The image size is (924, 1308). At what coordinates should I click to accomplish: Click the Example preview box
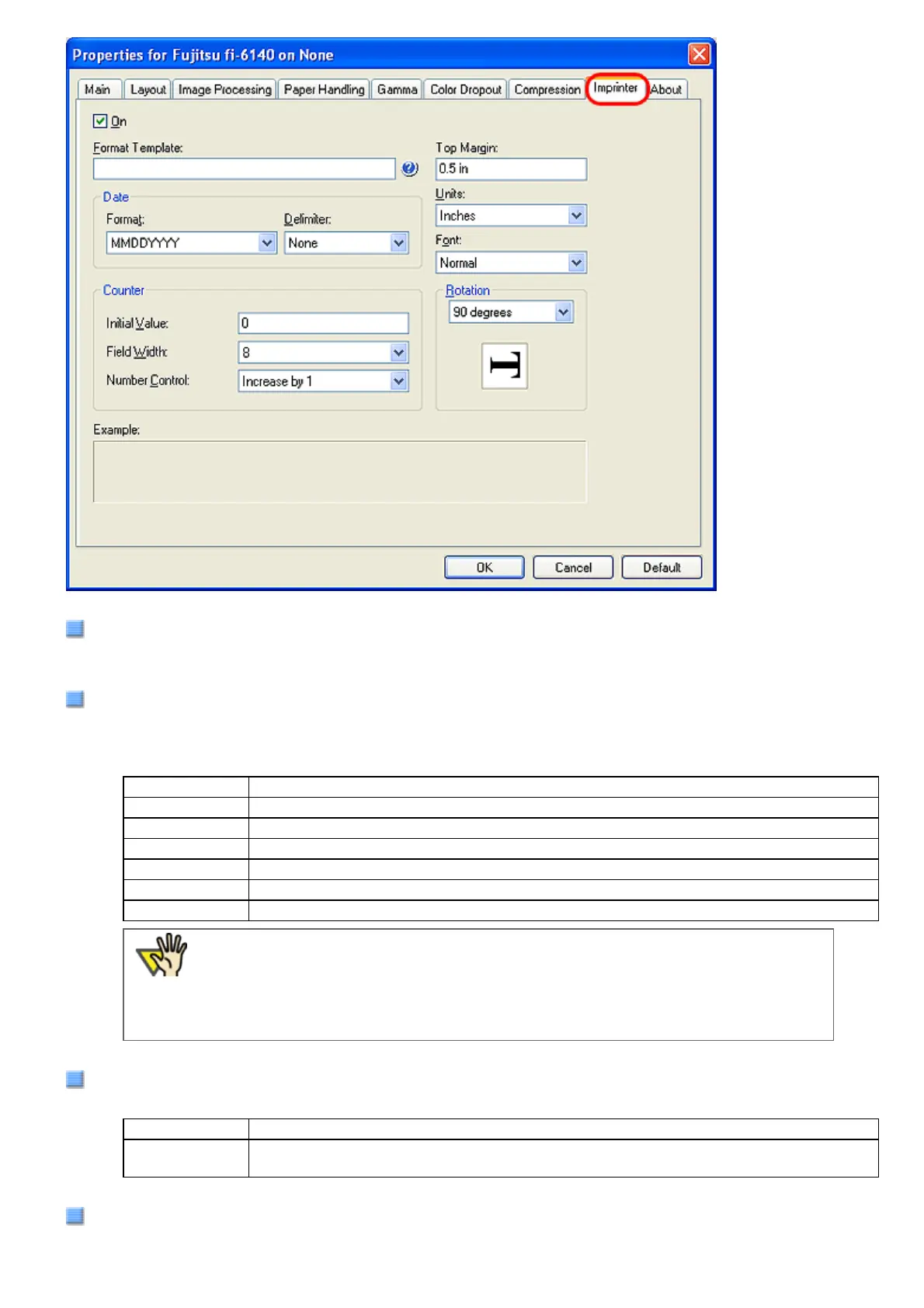340,472
